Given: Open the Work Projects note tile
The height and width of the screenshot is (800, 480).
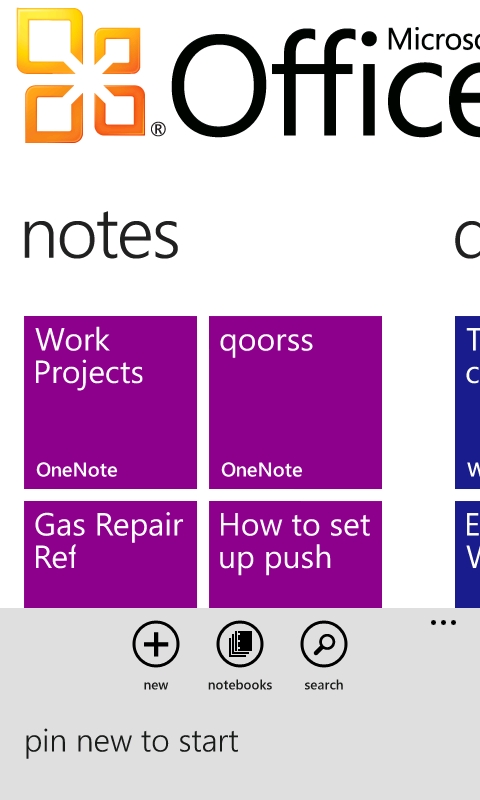Looking at the screenshot, I should [x=110, y=402].
